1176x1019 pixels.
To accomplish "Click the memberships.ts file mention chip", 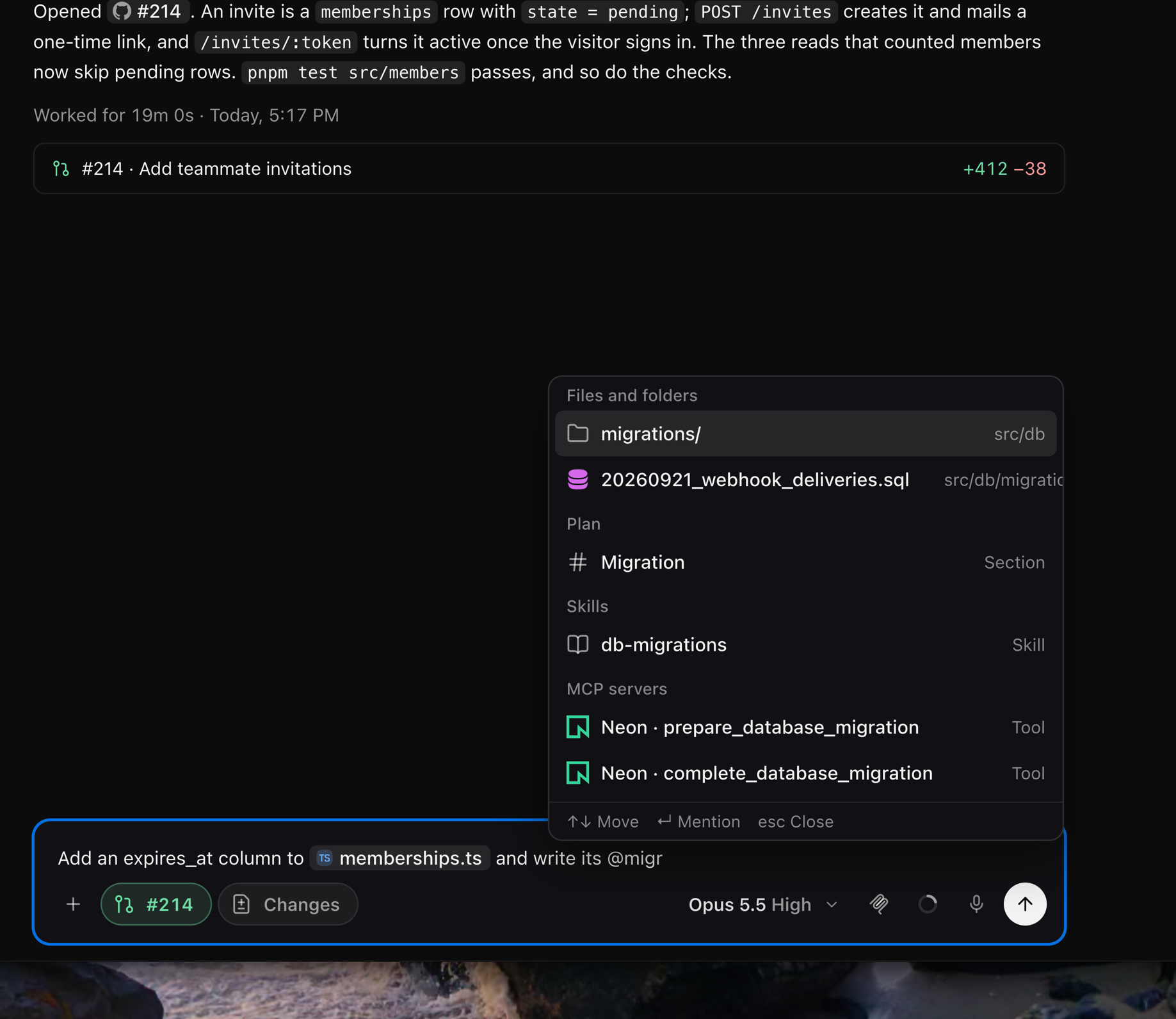I will (399, 858).
